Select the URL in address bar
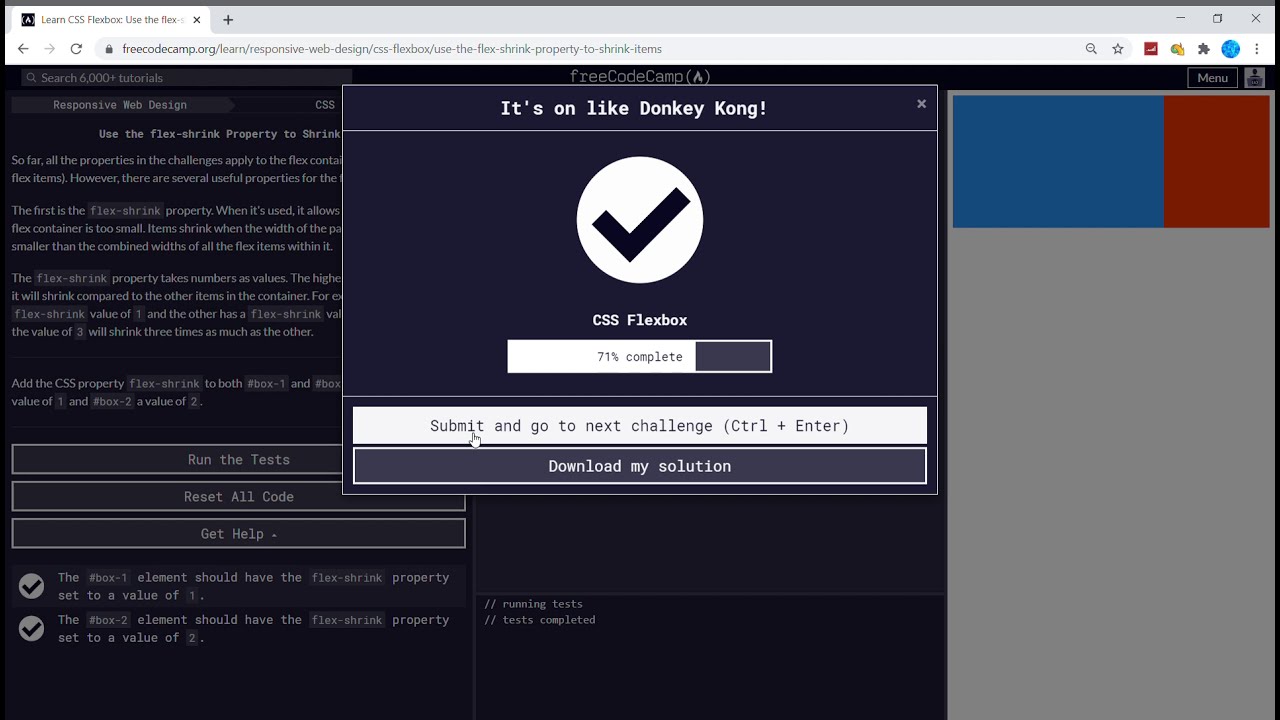Screen dimensions: 1280x720 point(392,49)
